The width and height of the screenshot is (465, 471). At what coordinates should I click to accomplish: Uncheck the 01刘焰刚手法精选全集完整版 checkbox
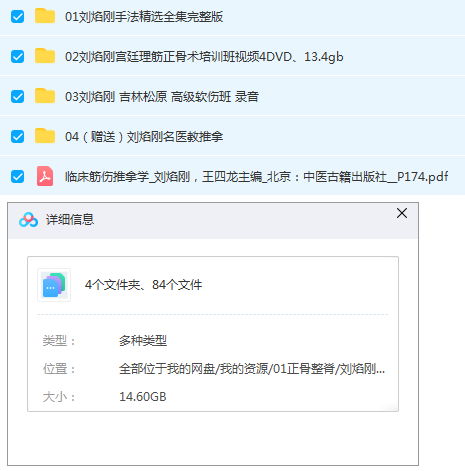click(17, 16)
